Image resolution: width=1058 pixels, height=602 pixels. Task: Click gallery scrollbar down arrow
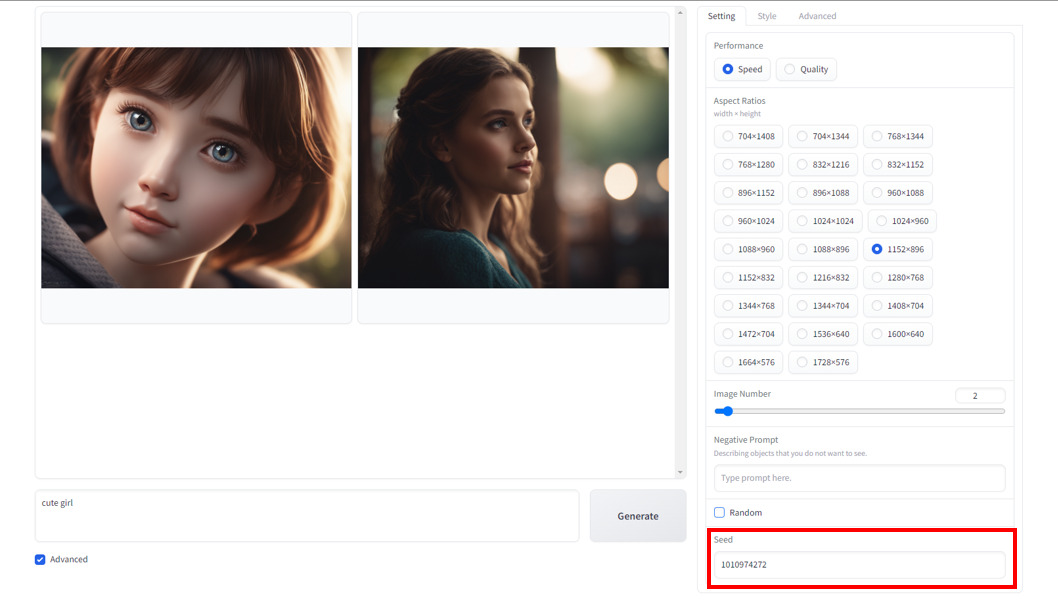pos(680,472)
